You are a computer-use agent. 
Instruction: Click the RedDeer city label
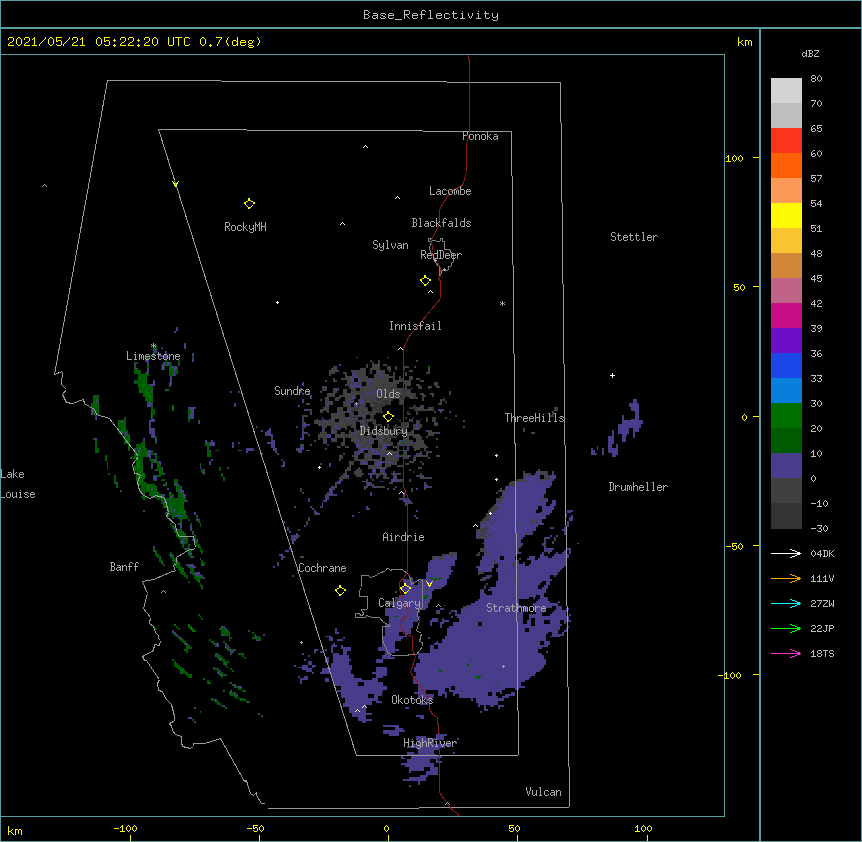point(441,255)
